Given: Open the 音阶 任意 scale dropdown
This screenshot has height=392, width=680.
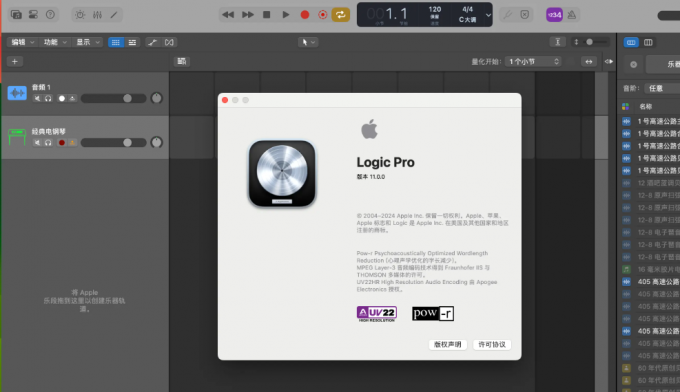Looking at the screenshot, I should (662, 88).
